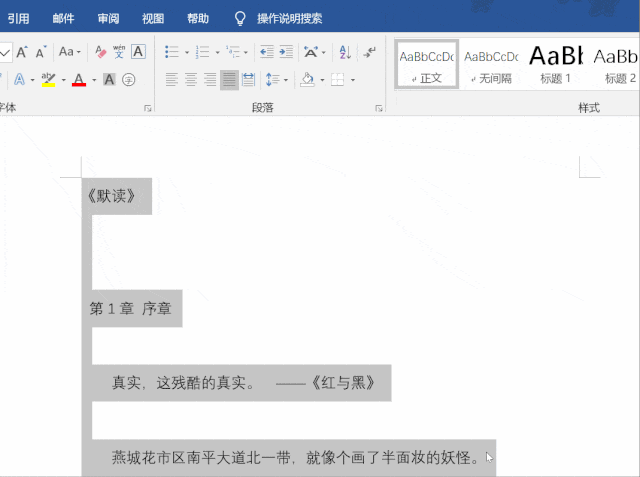The width and height of the screenshot is (640, 477).
Task: Toggle the Character Shading gray A
Action: point(109,80)
